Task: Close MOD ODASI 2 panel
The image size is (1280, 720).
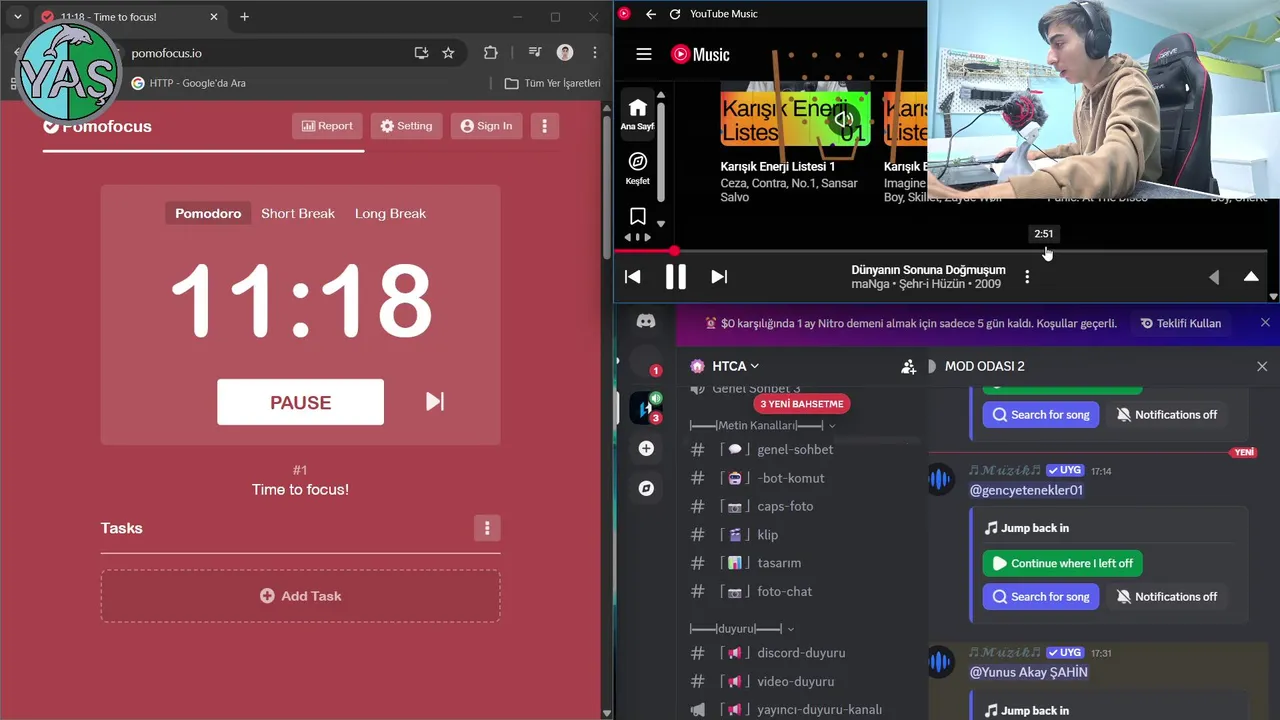Action: pyautogui.click(x=1262, y=367)
